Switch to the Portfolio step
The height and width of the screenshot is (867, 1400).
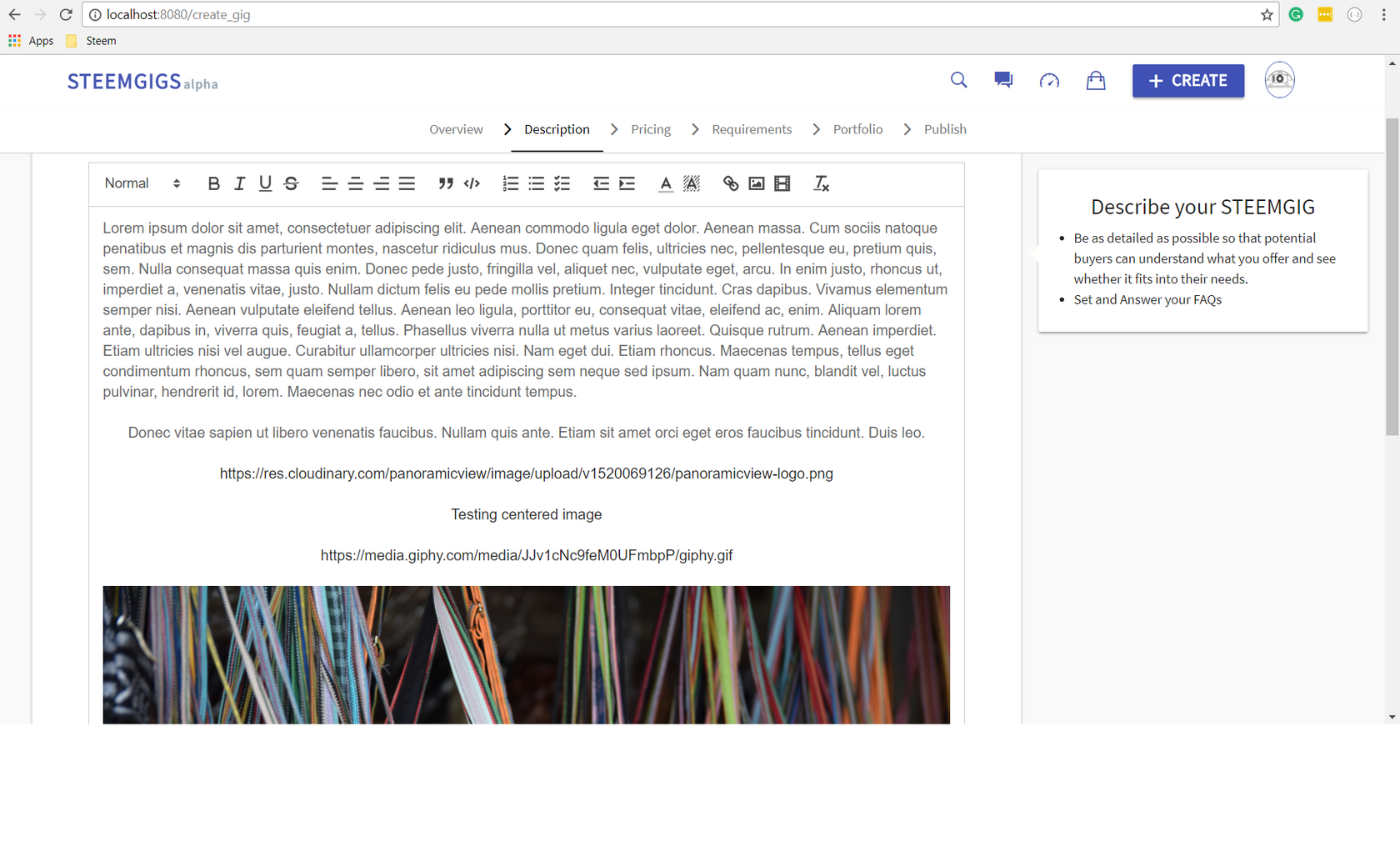[x=857, y=129]
